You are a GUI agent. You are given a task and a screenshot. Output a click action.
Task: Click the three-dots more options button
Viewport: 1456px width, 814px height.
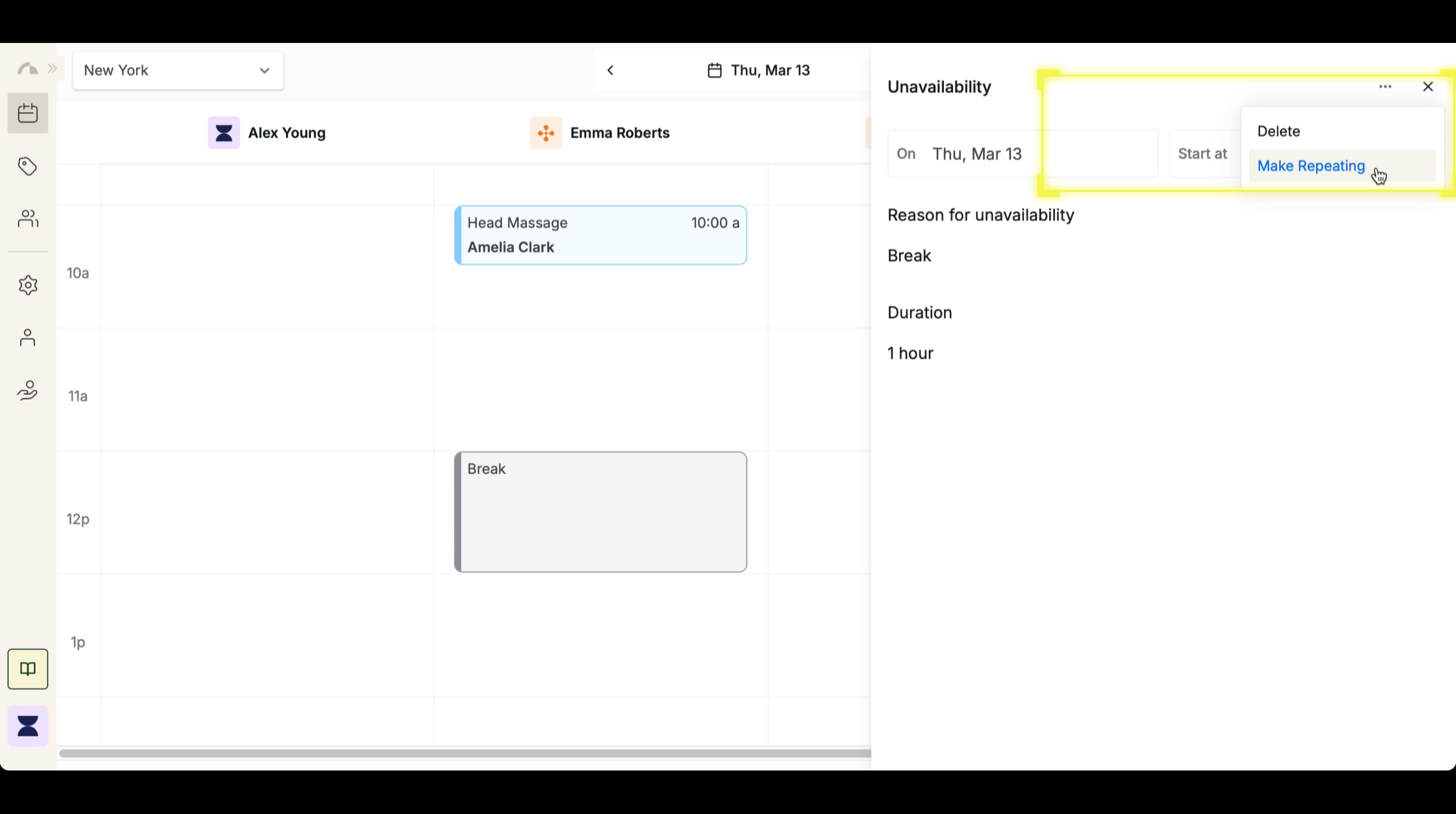pos(1385,86)
